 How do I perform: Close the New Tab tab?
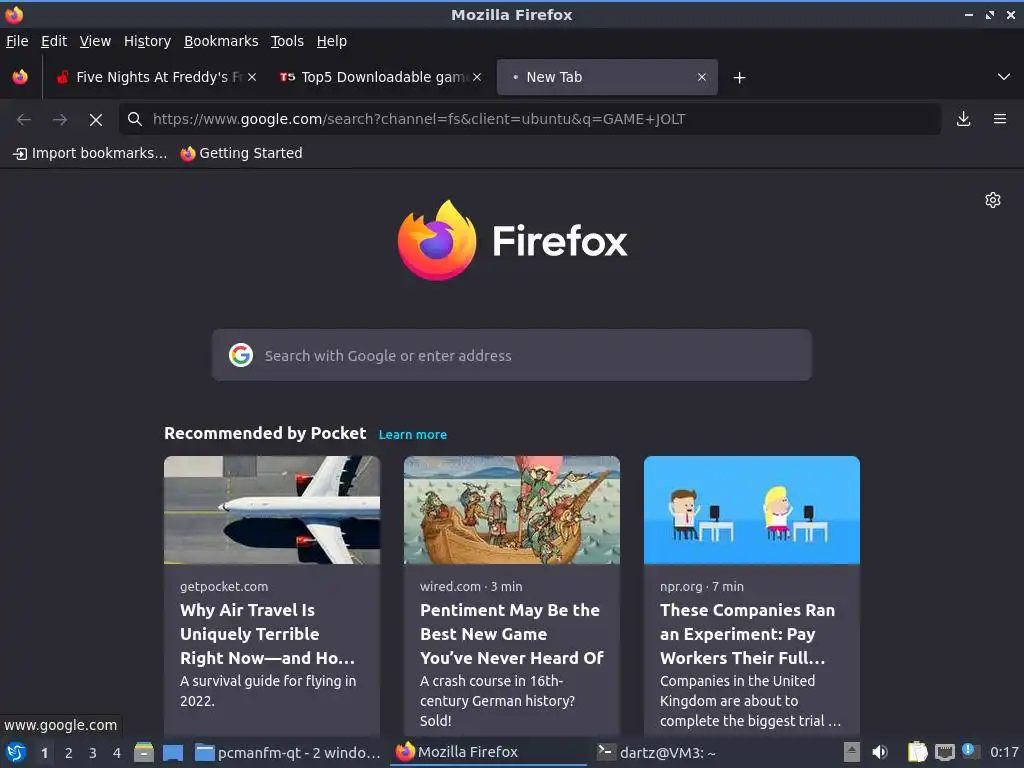tap(702, 77)
